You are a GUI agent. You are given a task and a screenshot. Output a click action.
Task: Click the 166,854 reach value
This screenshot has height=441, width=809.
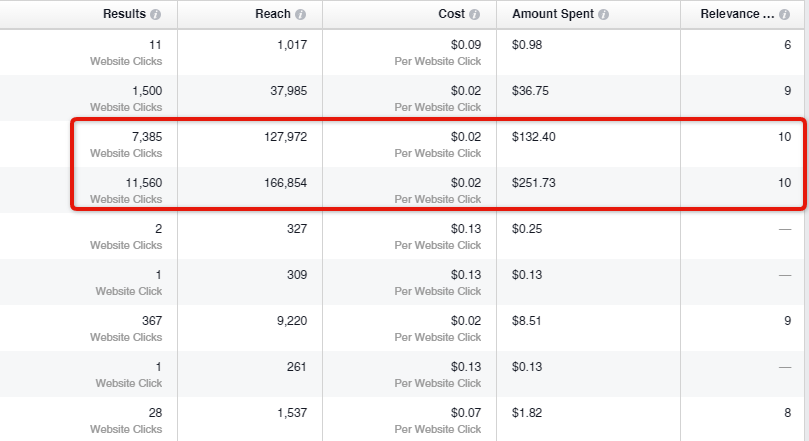(285, 183)
